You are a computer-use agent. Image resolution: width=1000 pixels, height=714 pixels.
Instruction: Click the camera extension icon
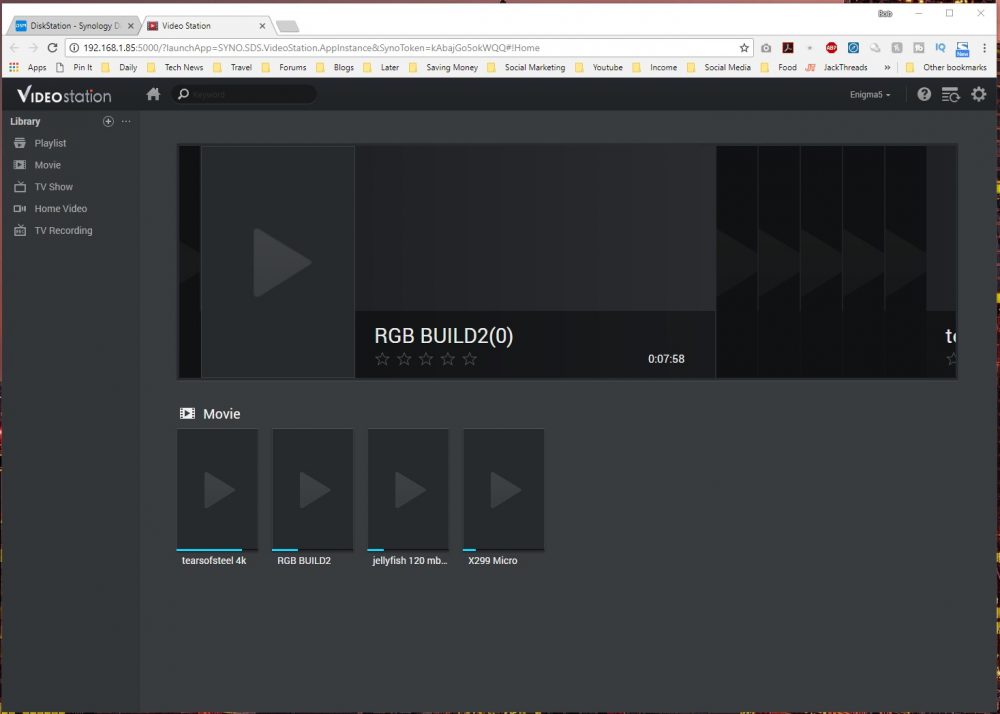pos(766,48)
